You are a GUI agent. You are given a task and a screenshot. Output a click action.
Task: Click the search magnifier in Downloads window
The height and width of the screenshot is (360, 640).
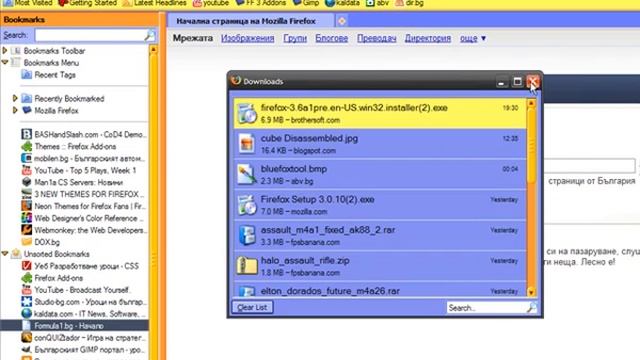click(531, 307)
